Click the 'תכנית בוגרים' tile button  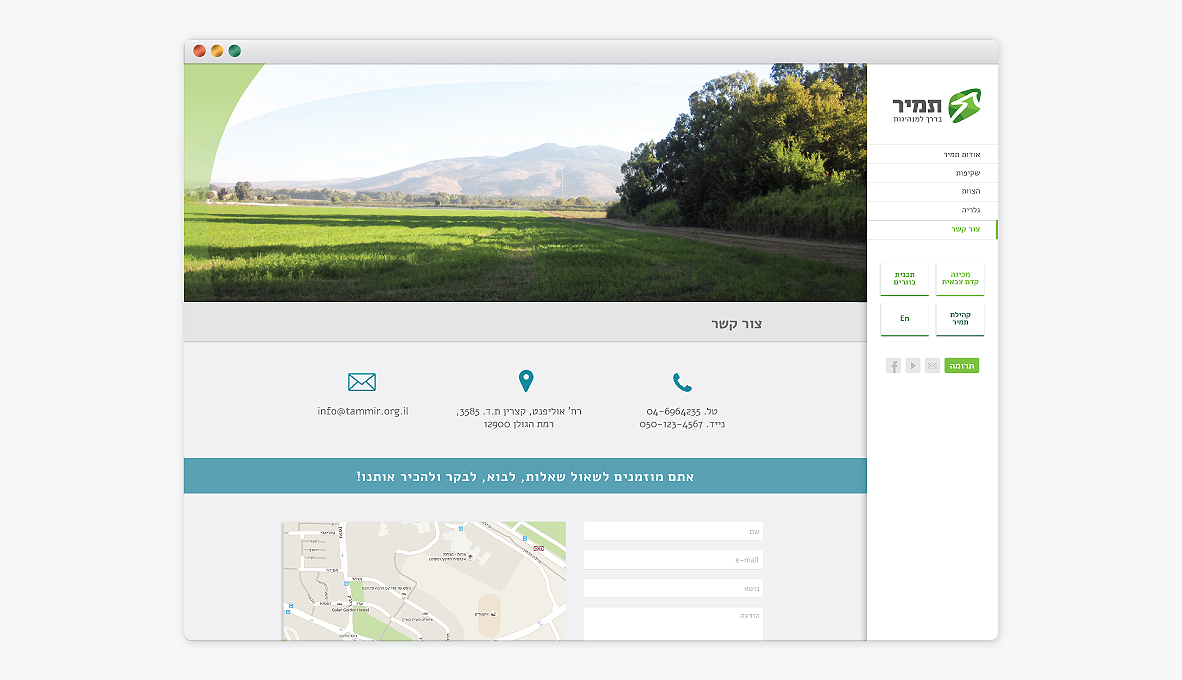coord(905,279)
